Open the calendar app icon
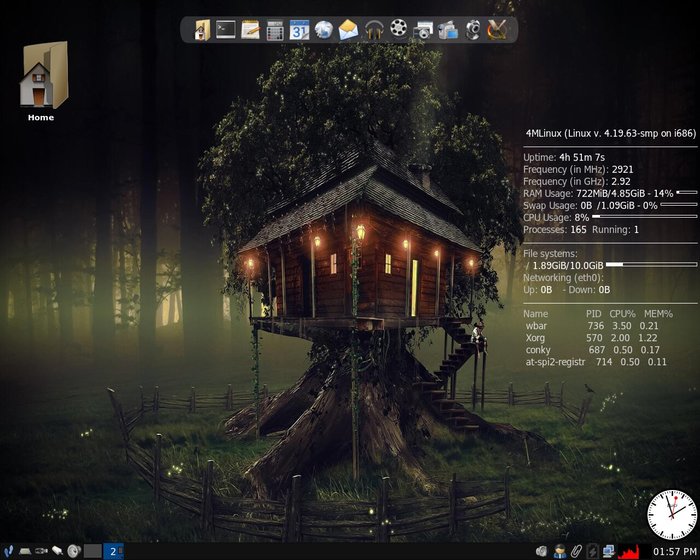 point(299,30)
